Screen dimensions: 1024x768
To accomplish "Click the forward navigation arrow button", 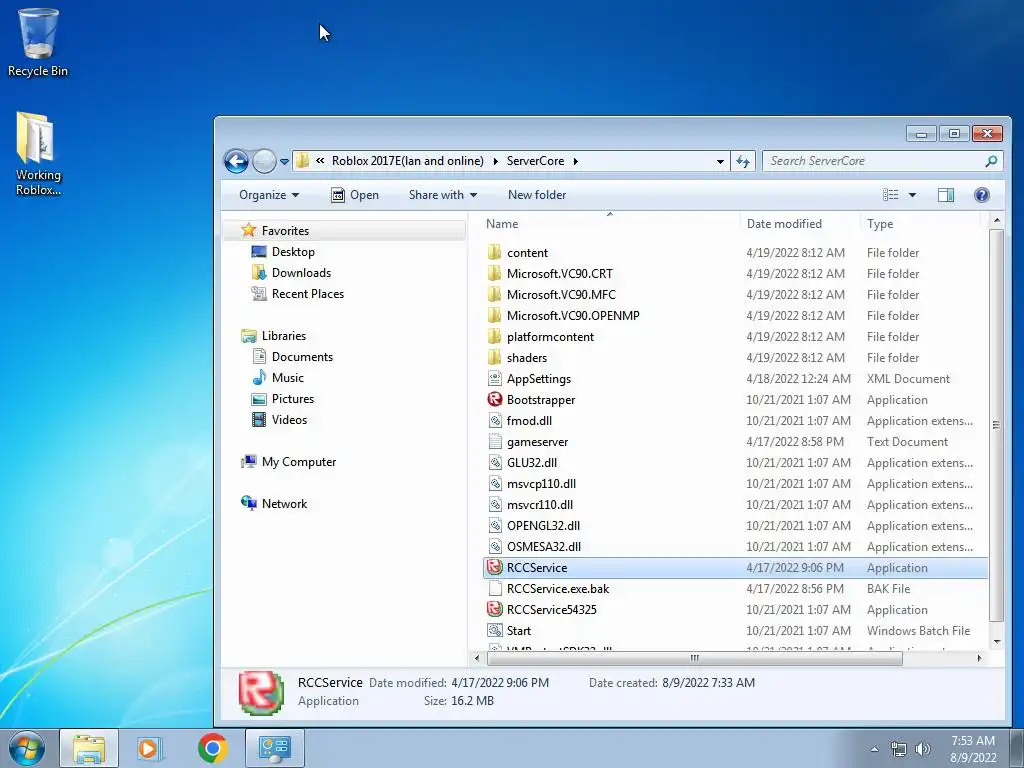I will [x=264, y=161].
